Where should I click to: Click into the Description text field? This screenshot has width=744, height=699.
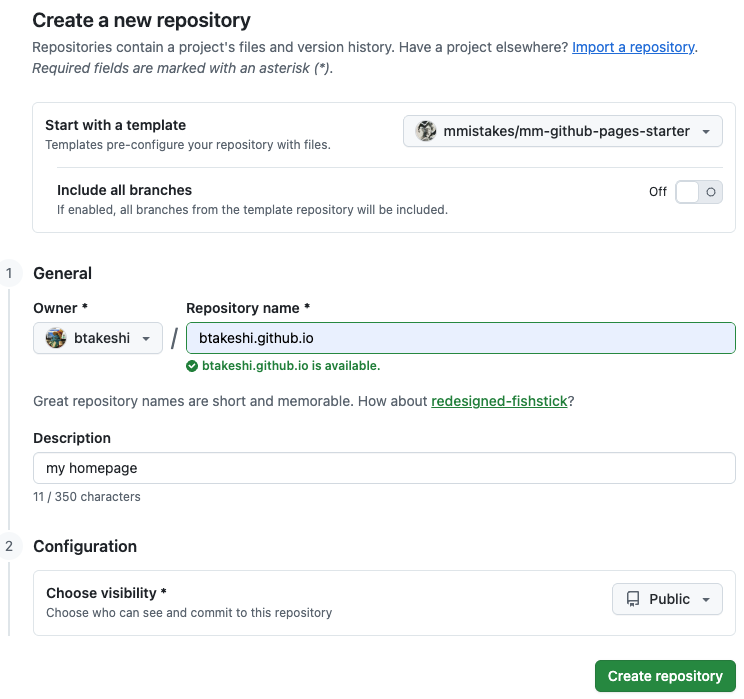[384, 468]
